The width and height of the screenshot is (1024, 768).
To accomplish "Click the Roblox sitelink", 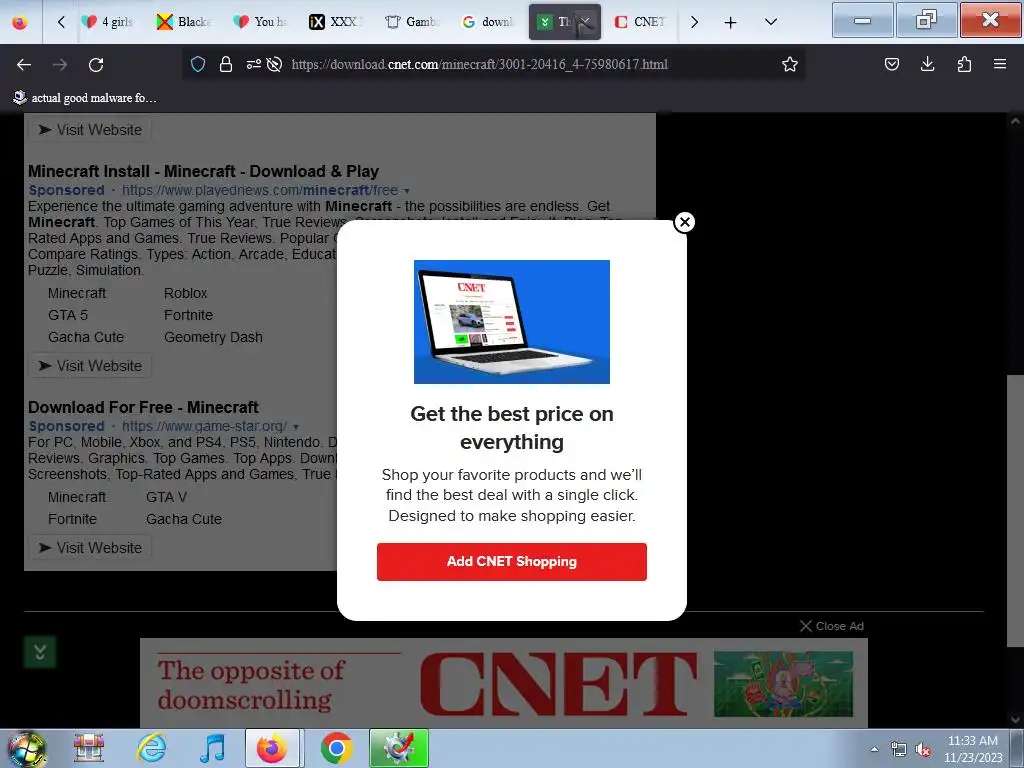I will coord(185,293).
